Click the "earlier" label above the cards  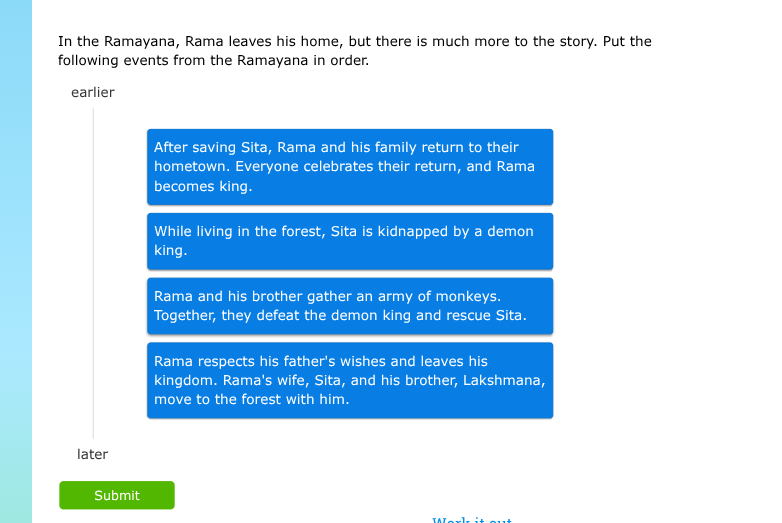point(93,92)
